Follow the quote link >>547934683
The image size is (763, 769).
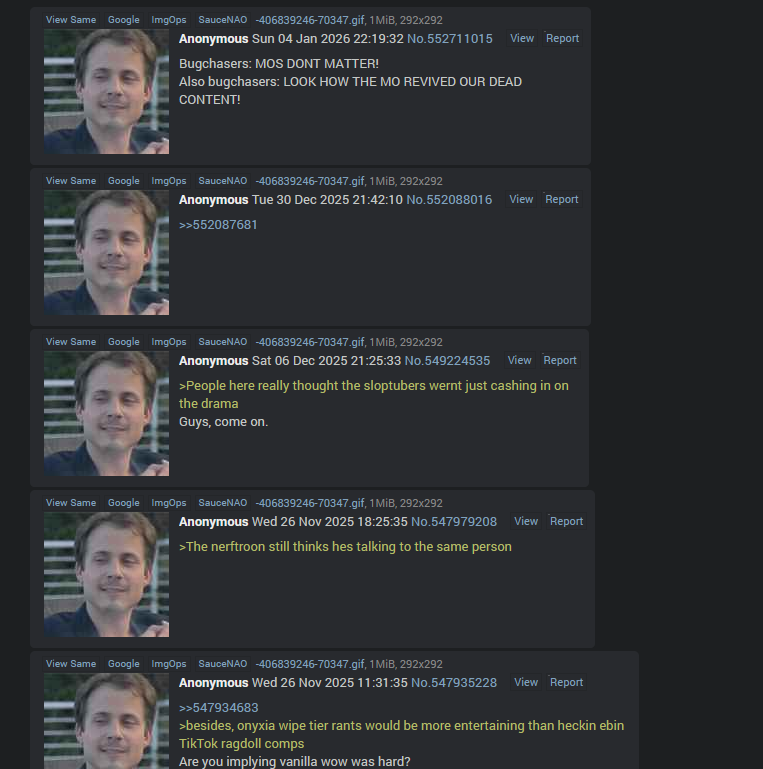pyautogui.click(x=219, y=708)
